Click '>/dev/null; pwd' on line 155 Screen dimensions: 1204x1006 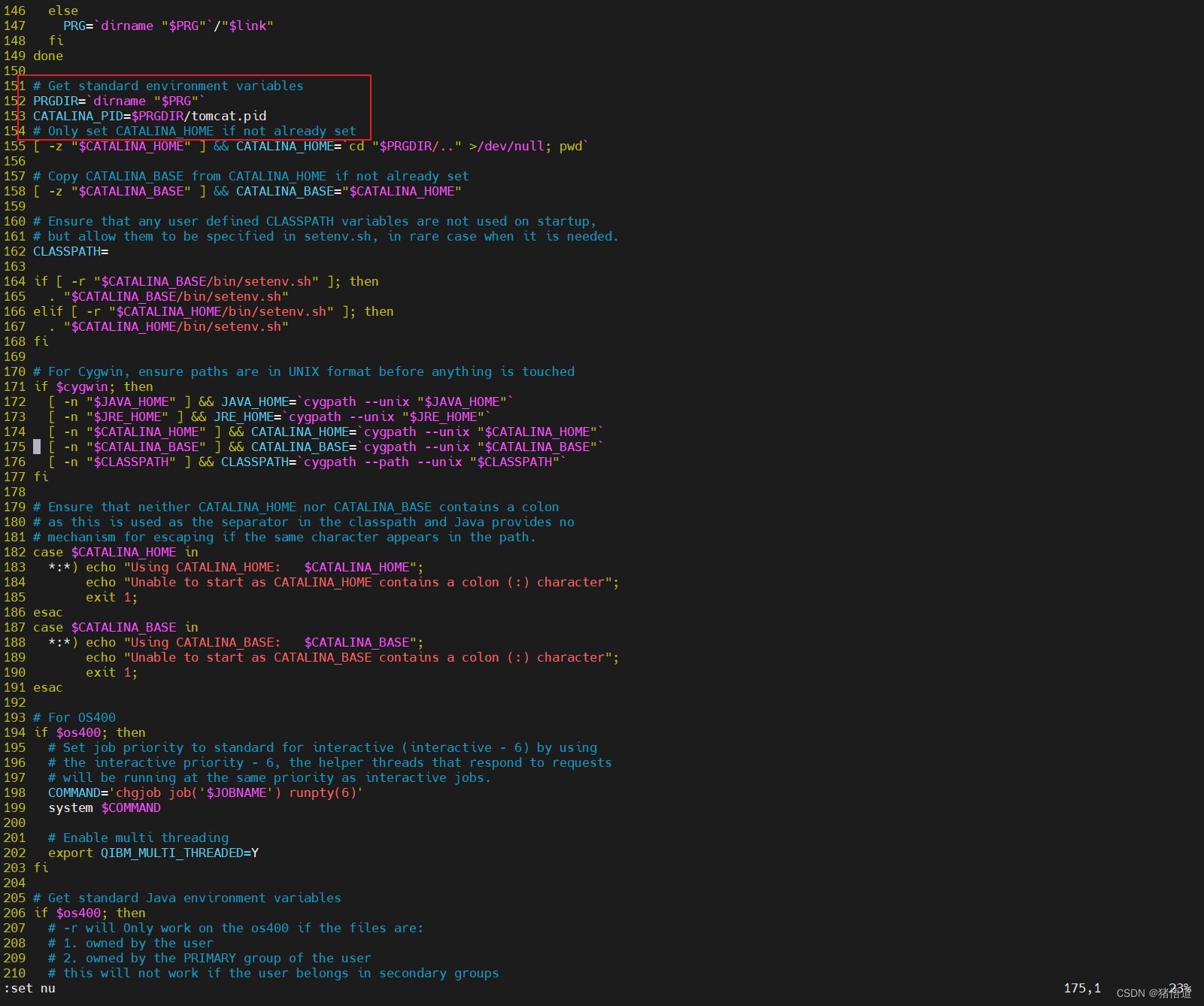tap(526, 146)
